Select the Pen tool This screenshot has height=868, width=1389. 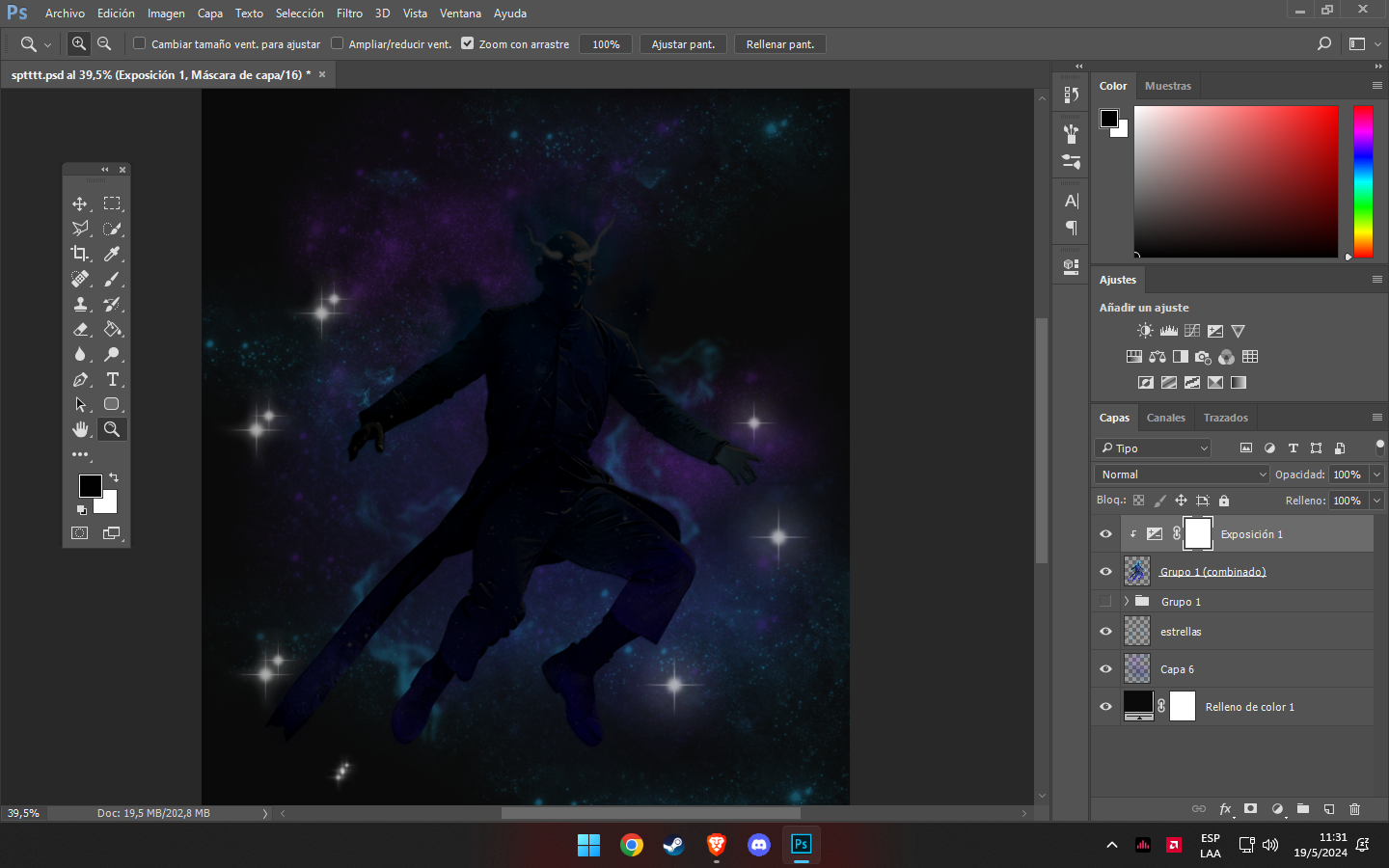pos(80,379)
